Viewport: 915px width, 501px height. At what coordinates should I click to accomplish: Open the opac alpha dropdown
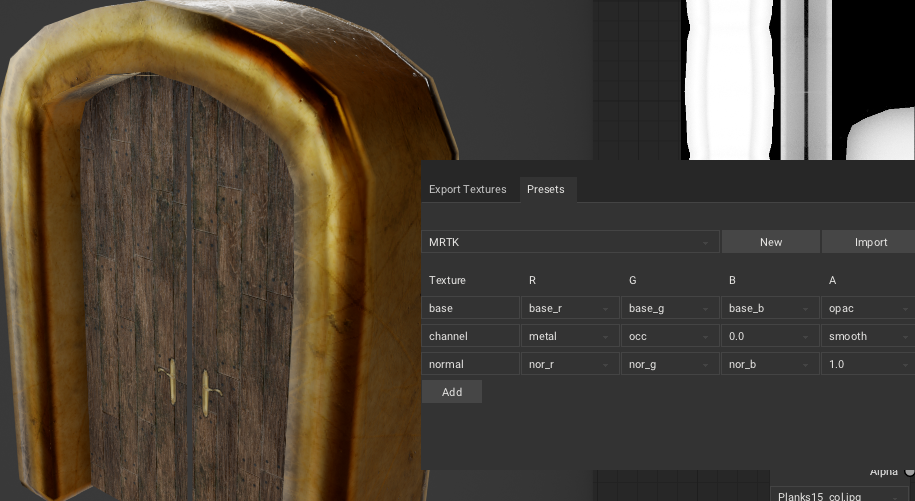tap(868, 308)
